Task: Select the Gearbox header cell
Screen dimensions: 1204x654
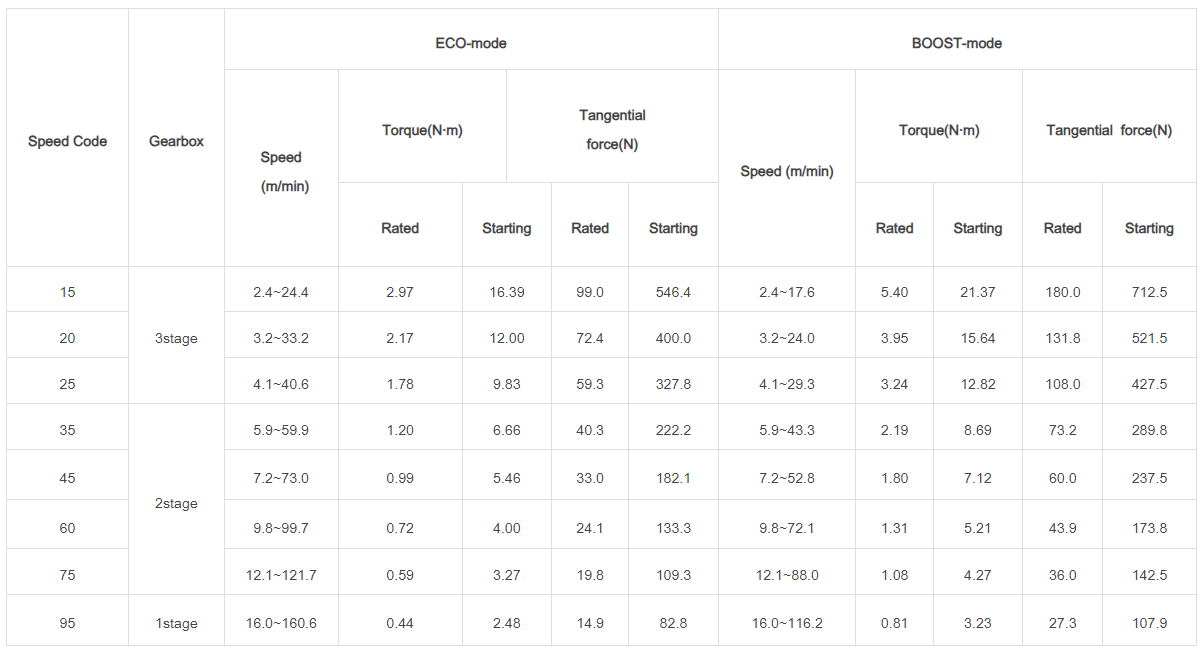Action: coord(176,141)
